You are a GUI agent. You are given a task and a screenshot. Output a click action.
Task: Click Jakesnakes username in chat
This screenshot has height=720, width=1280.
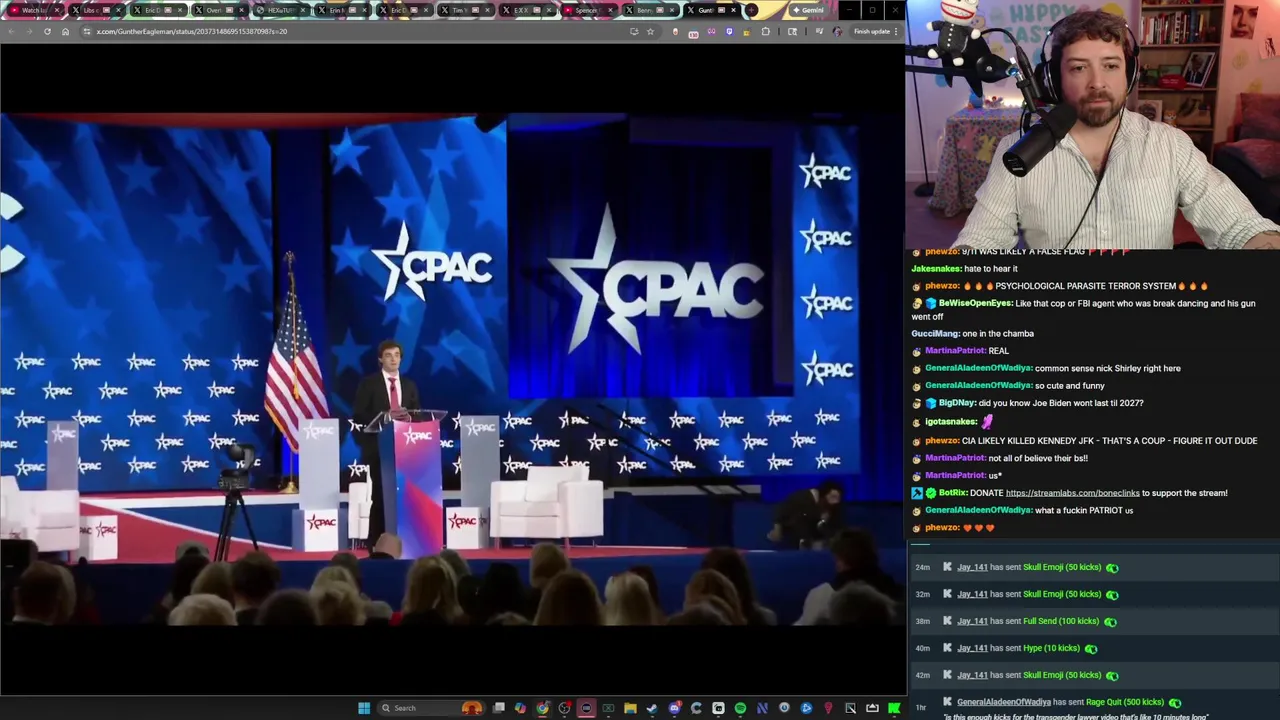(936, 269)
